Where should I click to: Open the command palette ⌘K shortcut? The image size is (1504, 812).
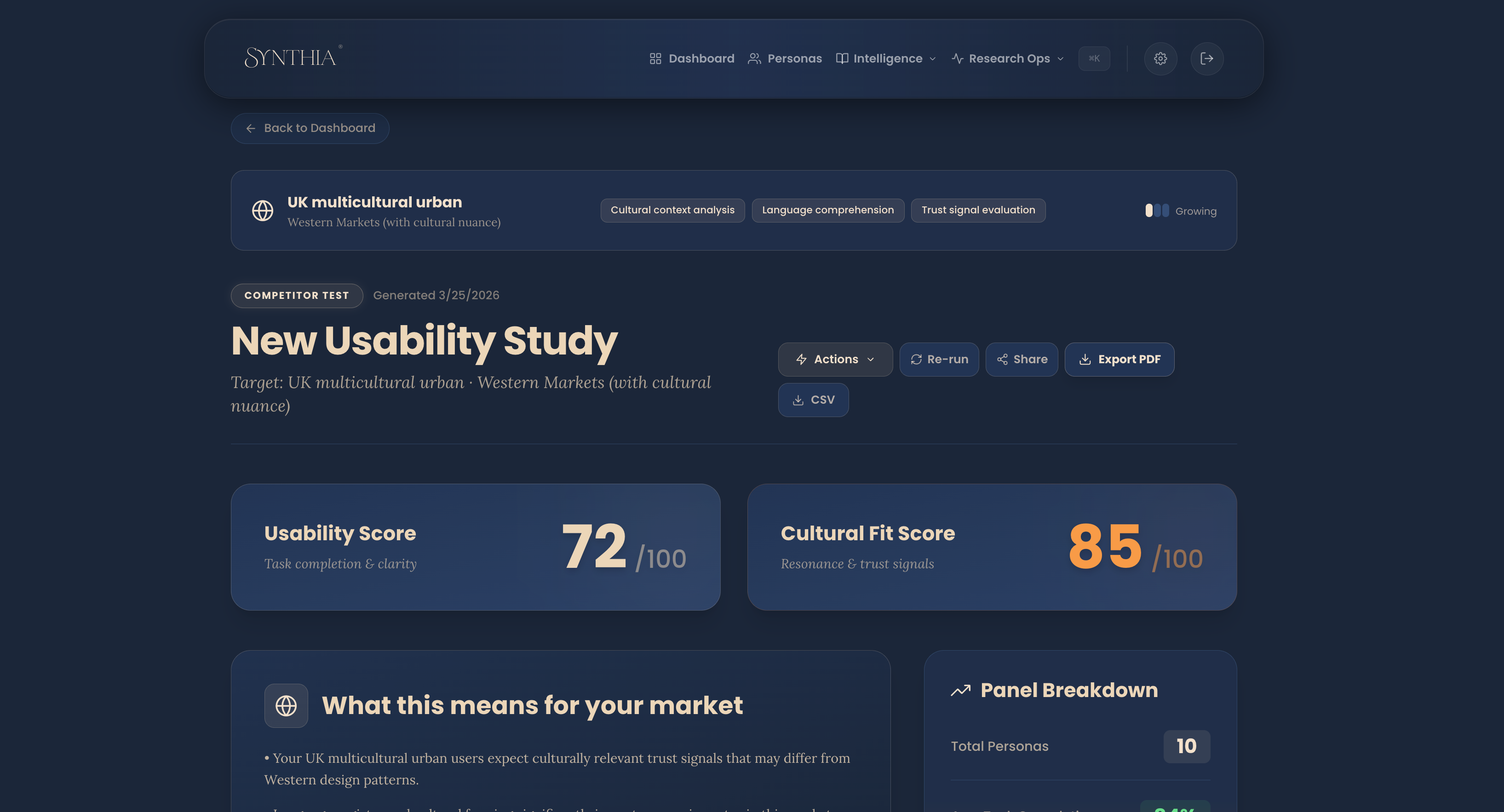[x=1094, y=58]
